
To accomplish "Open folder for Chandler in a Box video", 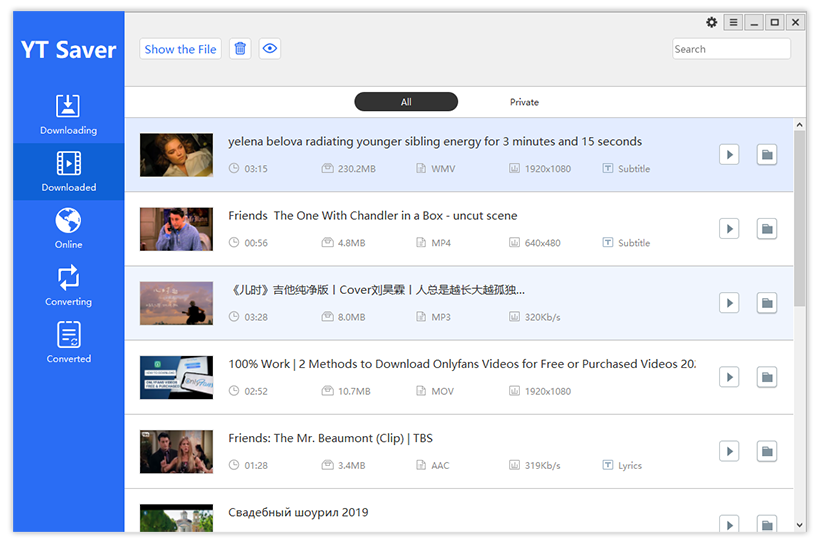I will [x=767, y=229].
